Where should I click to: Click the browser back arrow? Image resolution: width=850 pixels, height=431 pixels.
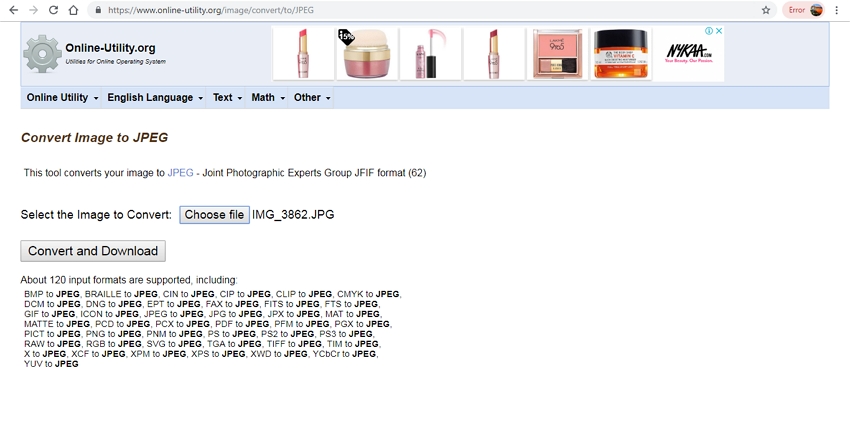[12, 10]
